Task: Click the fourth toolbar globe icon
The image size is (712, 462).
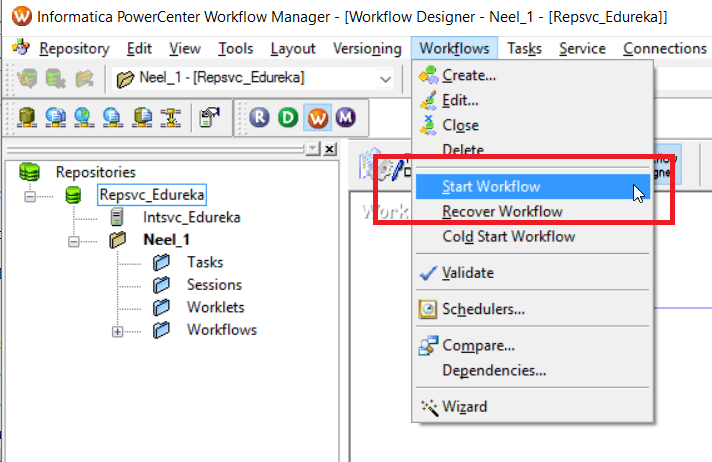Action: pos(112,117)
